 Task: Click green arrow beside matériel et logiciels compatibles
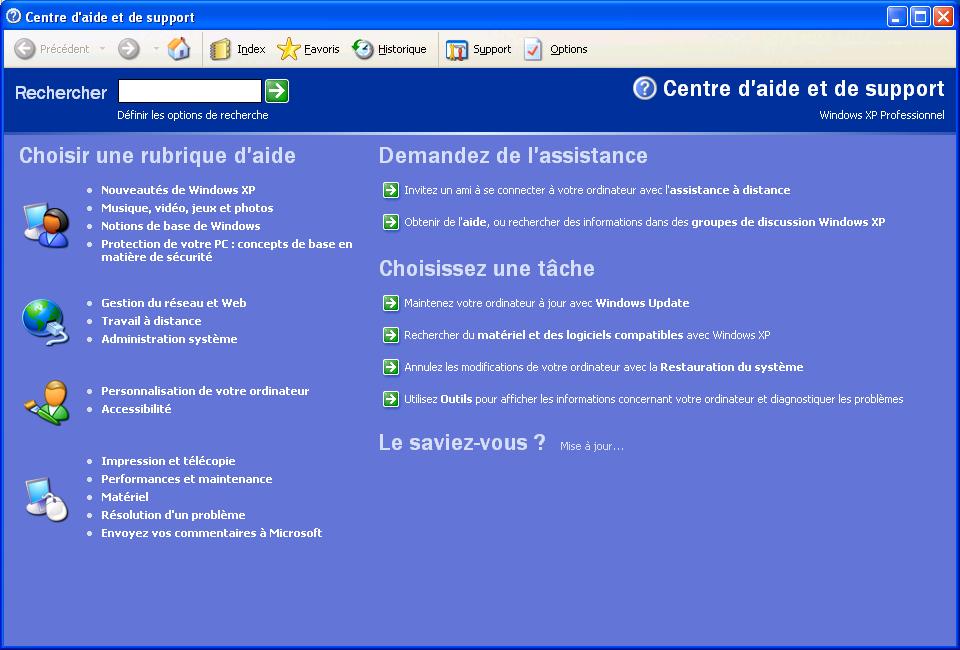(391, 335)
